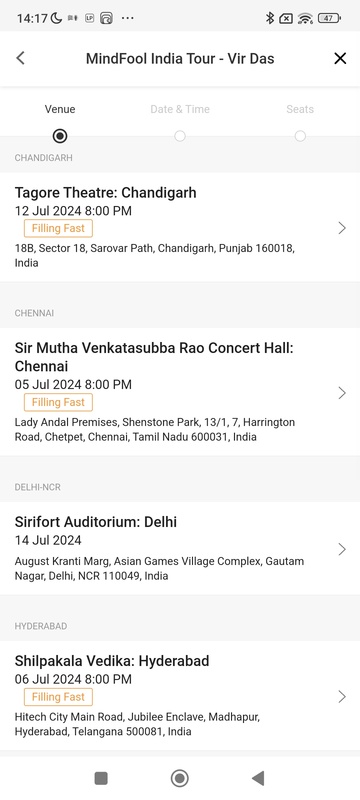Close the MindFool India Tour booking screen

tap(340, 58)
